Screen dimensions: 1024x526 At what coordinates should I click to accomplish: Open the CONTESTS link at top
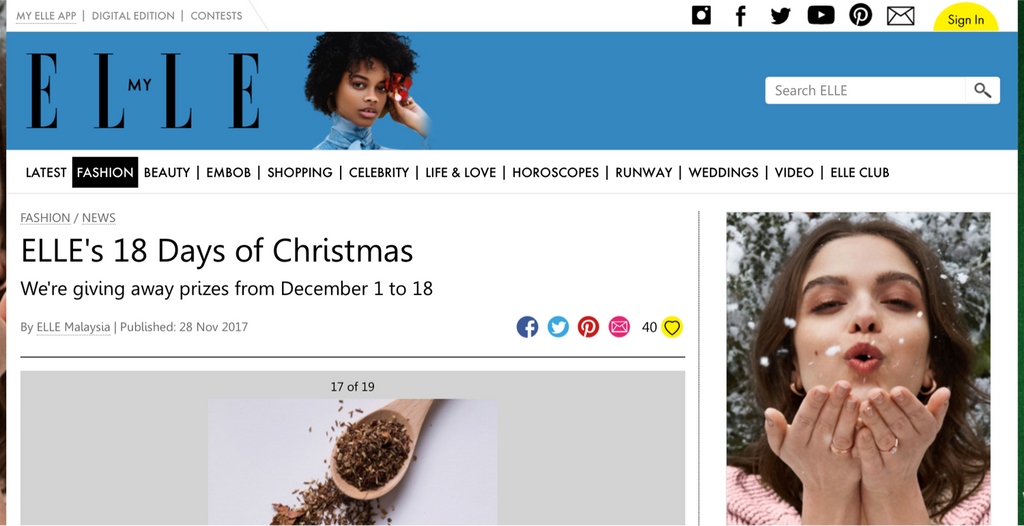216,16
